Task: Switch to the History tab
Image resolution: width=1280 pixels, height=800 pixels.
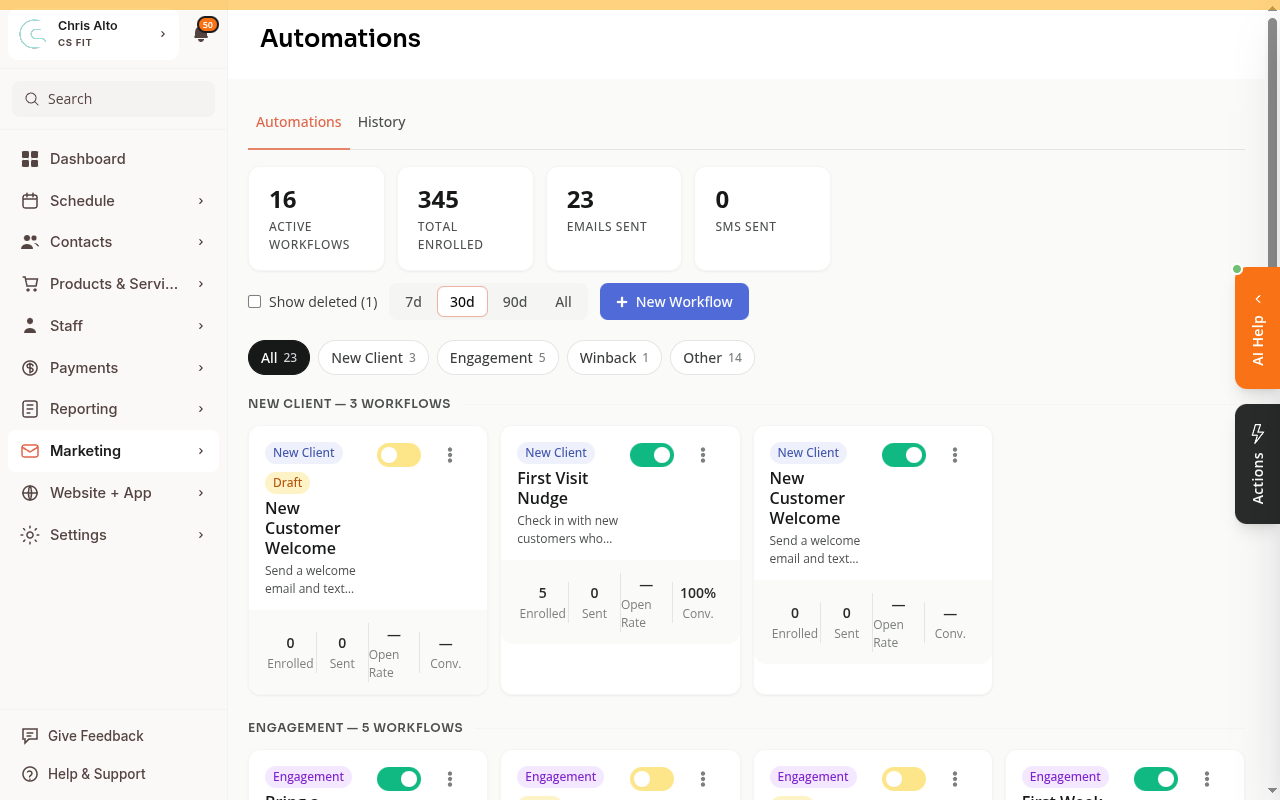Action: coord(382,122)
